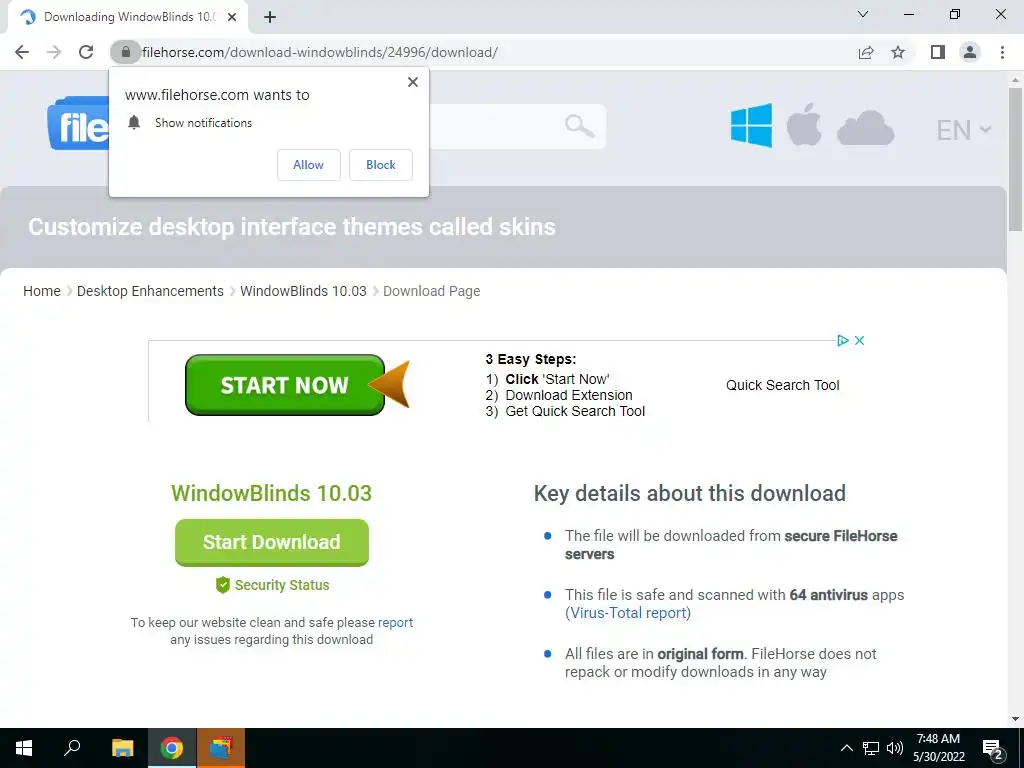This screenshot has height=768, width=1024.
Task: Open the Windows Start menu
Action: click(24, 748)
